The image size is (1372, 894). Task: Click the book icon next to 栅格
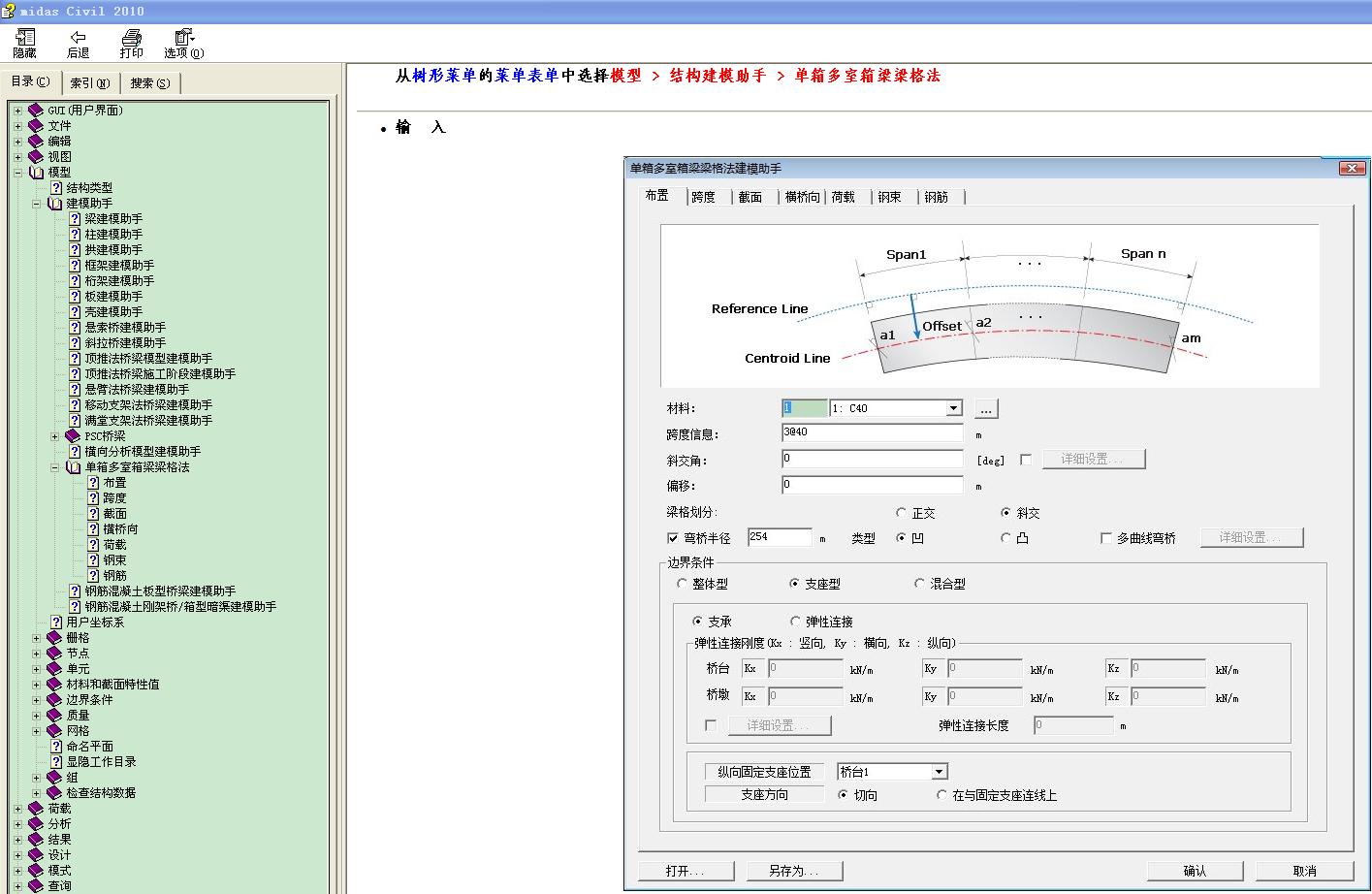54,637
